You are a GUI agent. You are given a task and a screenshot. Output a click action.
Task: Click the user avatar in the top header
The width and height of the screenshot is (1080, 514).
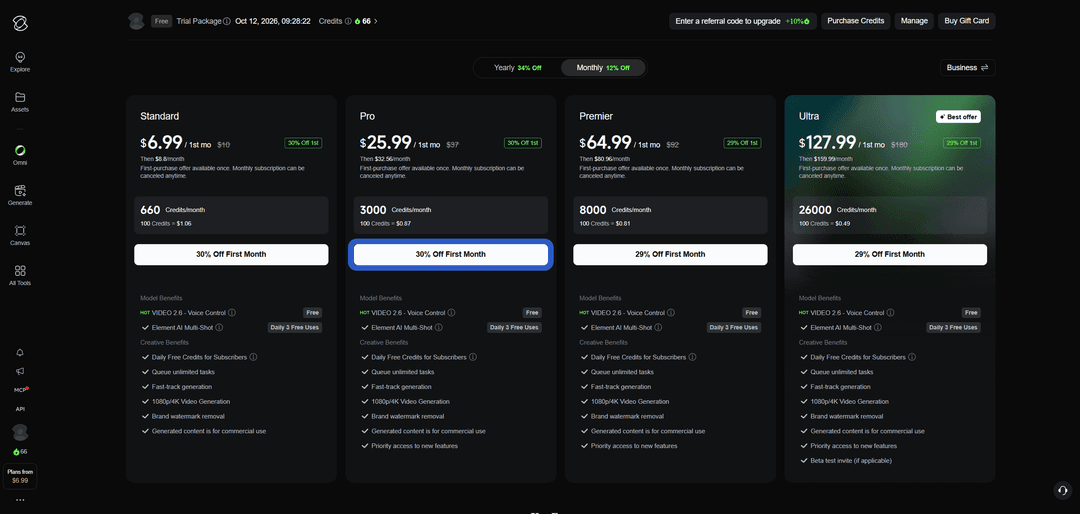[136, 21]
